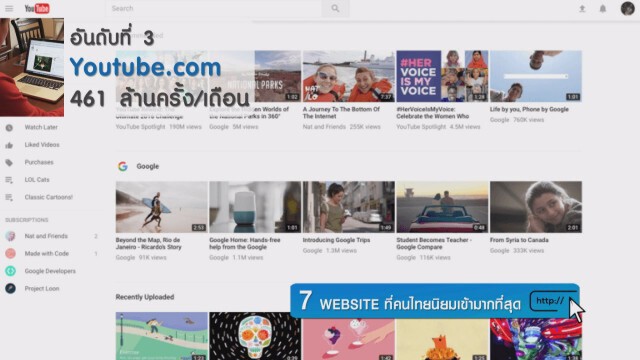The image size is (640, 360).
Task: Click the Liked Videos thumbs-up icon
Action: click(x=9, y=145)
